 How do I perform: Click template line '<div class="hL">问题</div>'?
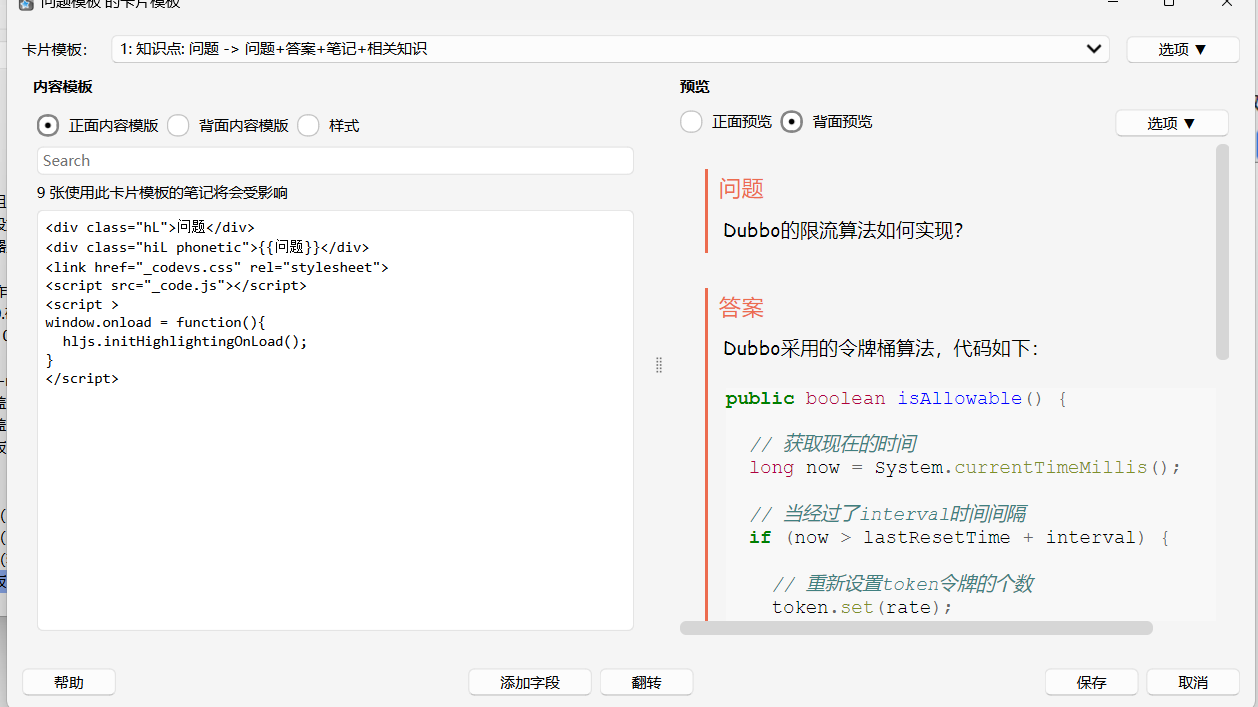[150, 227]
